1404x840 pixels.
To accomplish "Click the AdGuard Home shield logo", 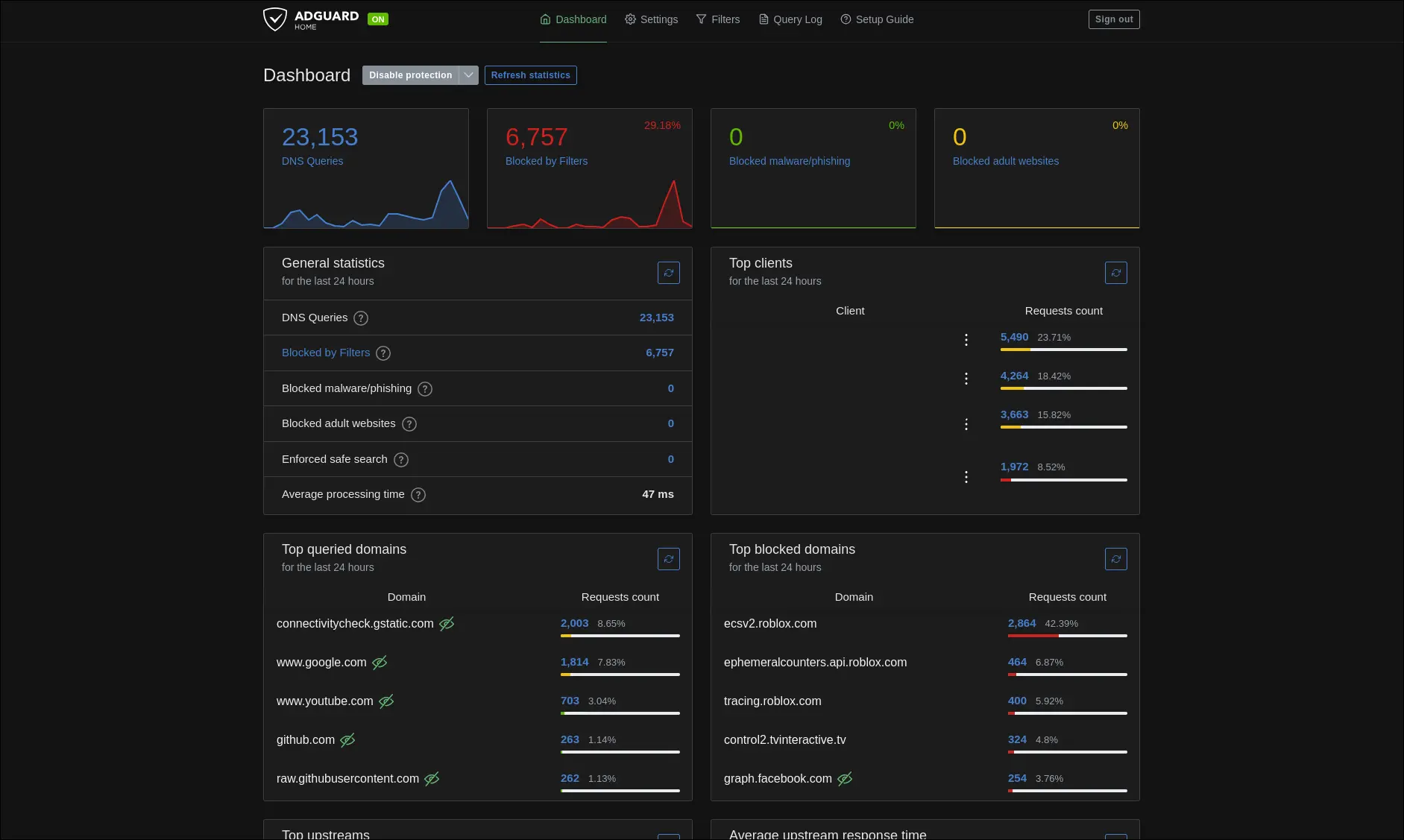I will [276, 19].
